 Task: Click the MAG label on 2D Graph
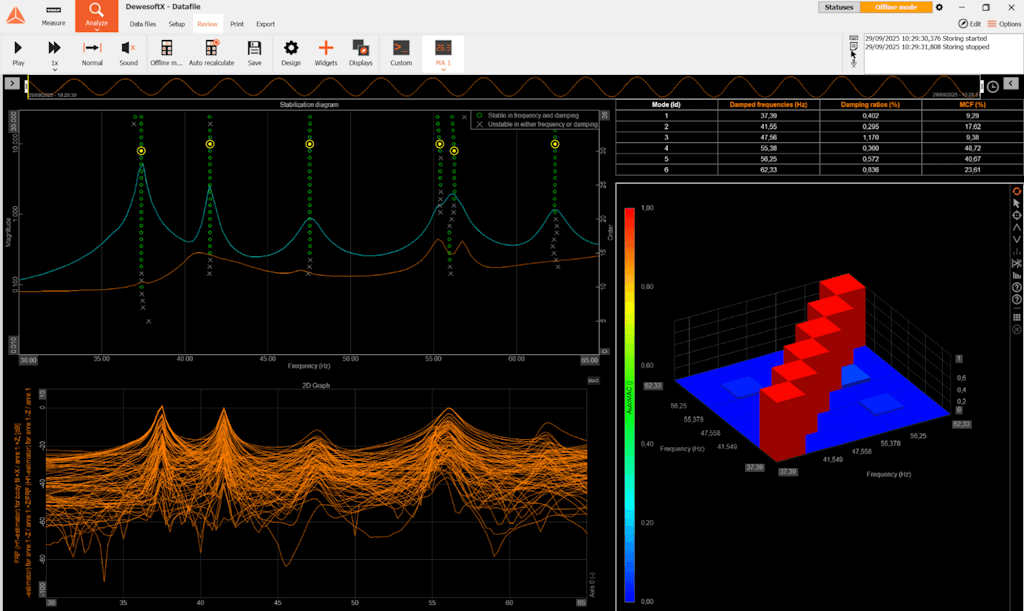(x=593, y=381)
